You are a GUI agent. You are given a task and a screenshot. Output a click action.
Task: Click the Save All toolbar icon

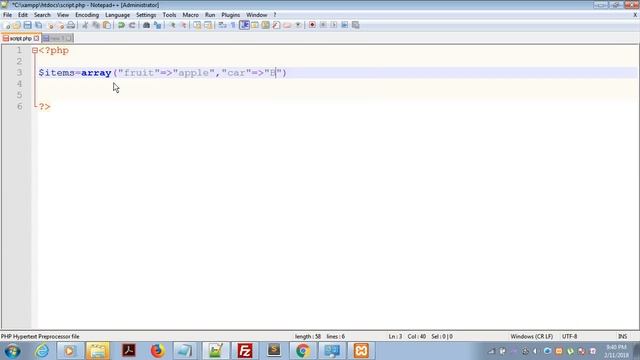coord(38,25)
